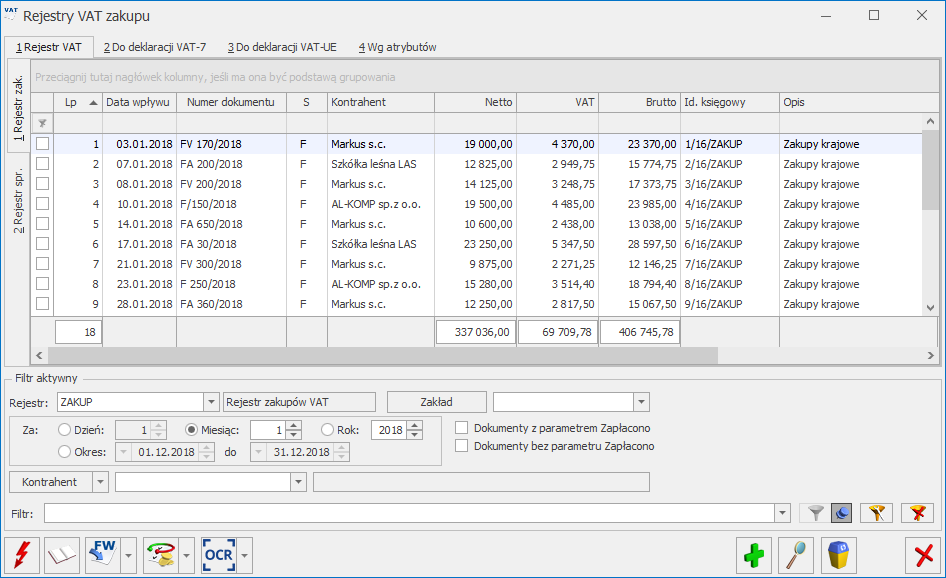This screenshot has height=578, width=946.
Task: Switch to Do deklaracji VAT-UE tab
Action: pos(282,47)
